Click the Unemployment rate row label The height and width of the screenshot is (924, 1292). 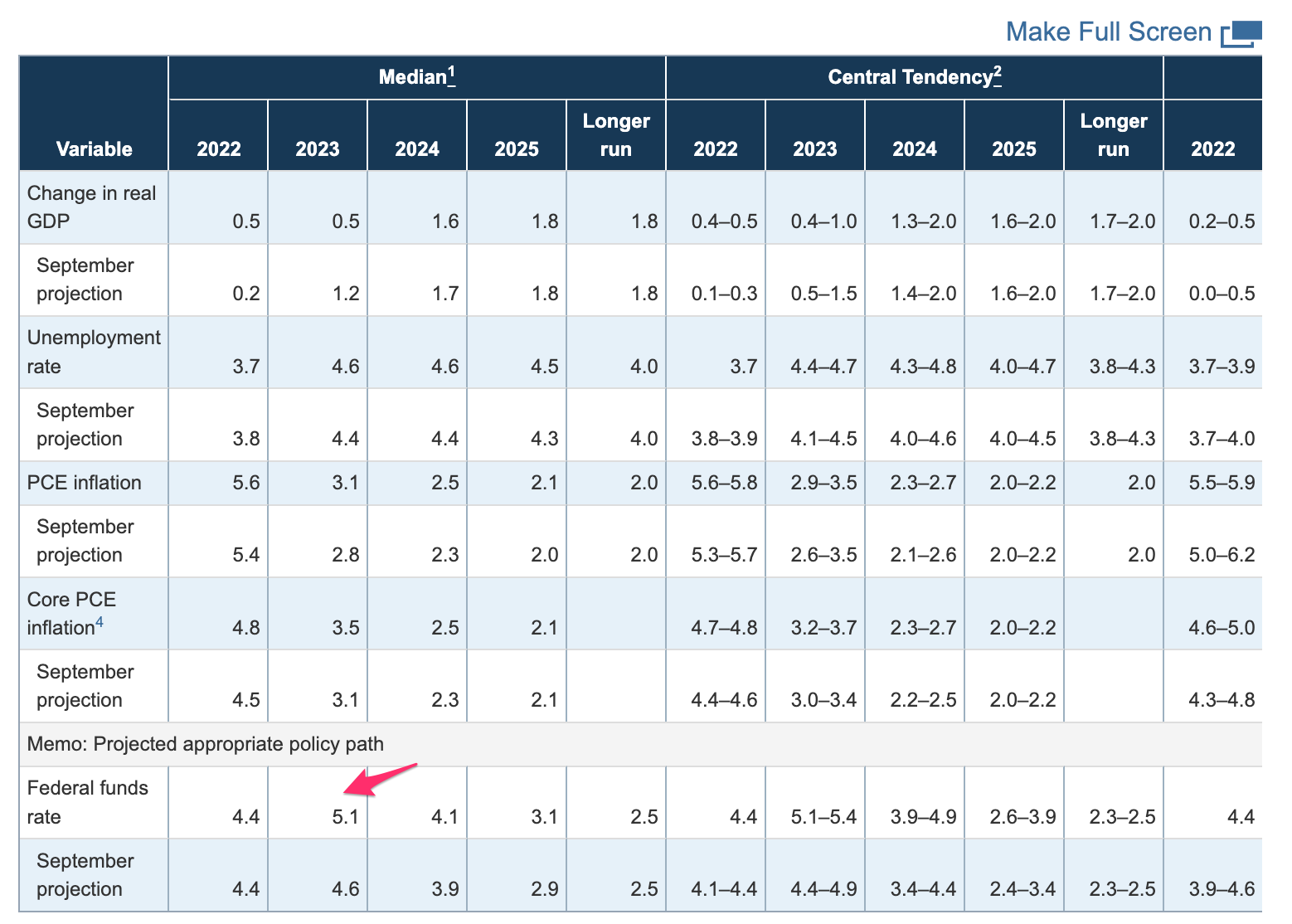point(93,352)
